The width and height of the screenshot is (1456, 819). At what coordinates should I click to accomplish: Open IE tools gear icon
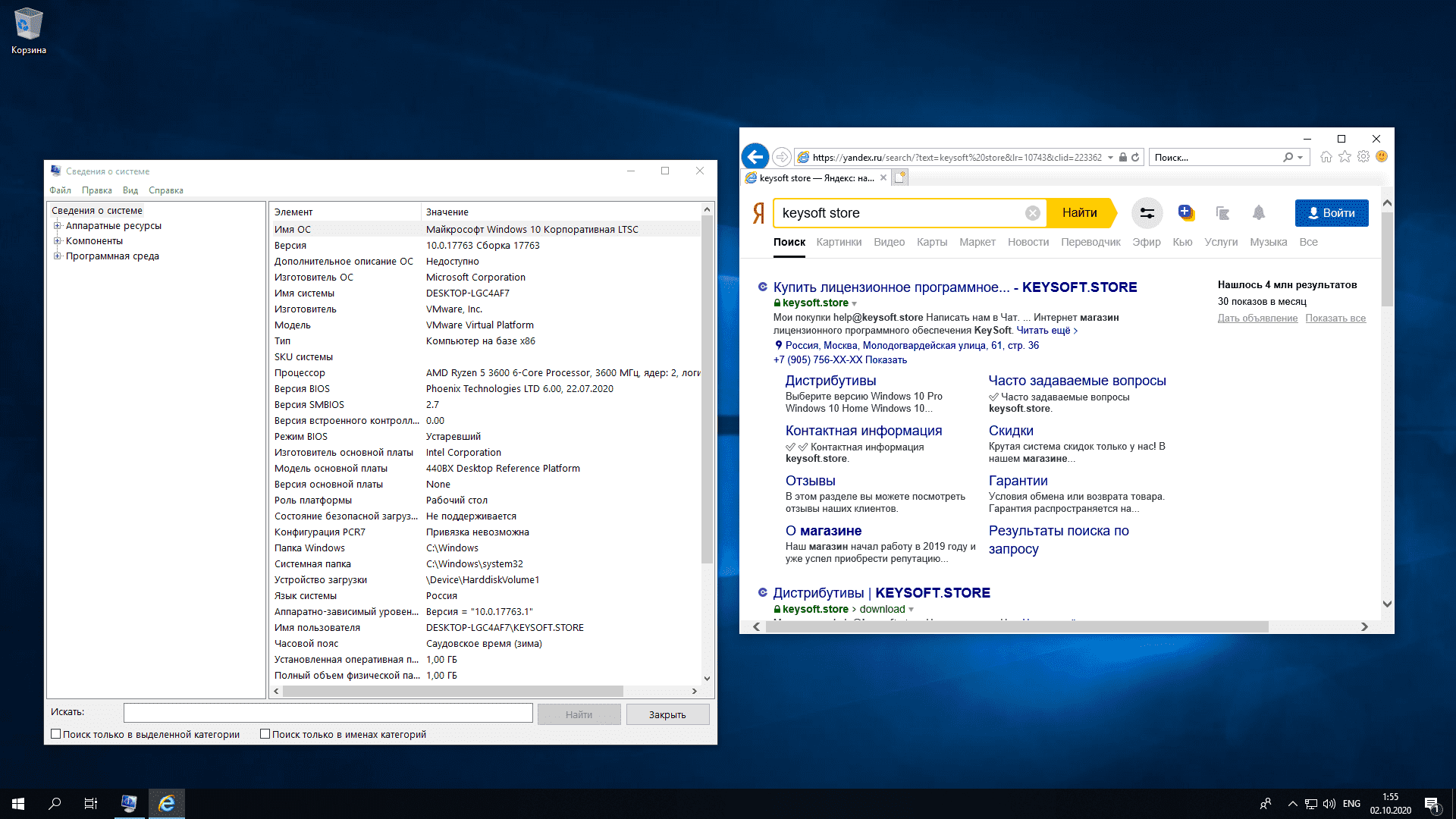click(1363, 156)
